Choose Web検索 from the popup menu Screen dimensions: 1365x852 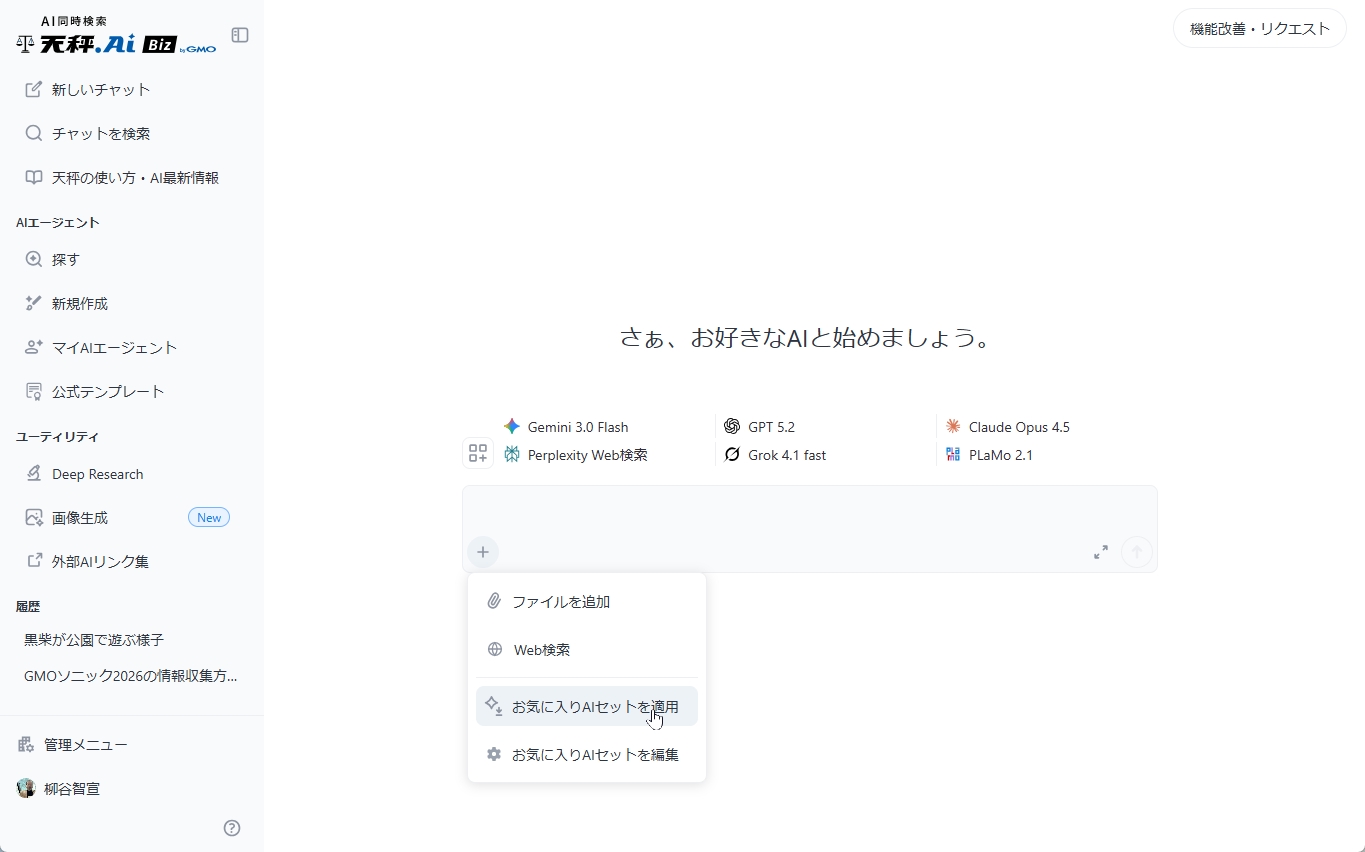tap(587, 650)
